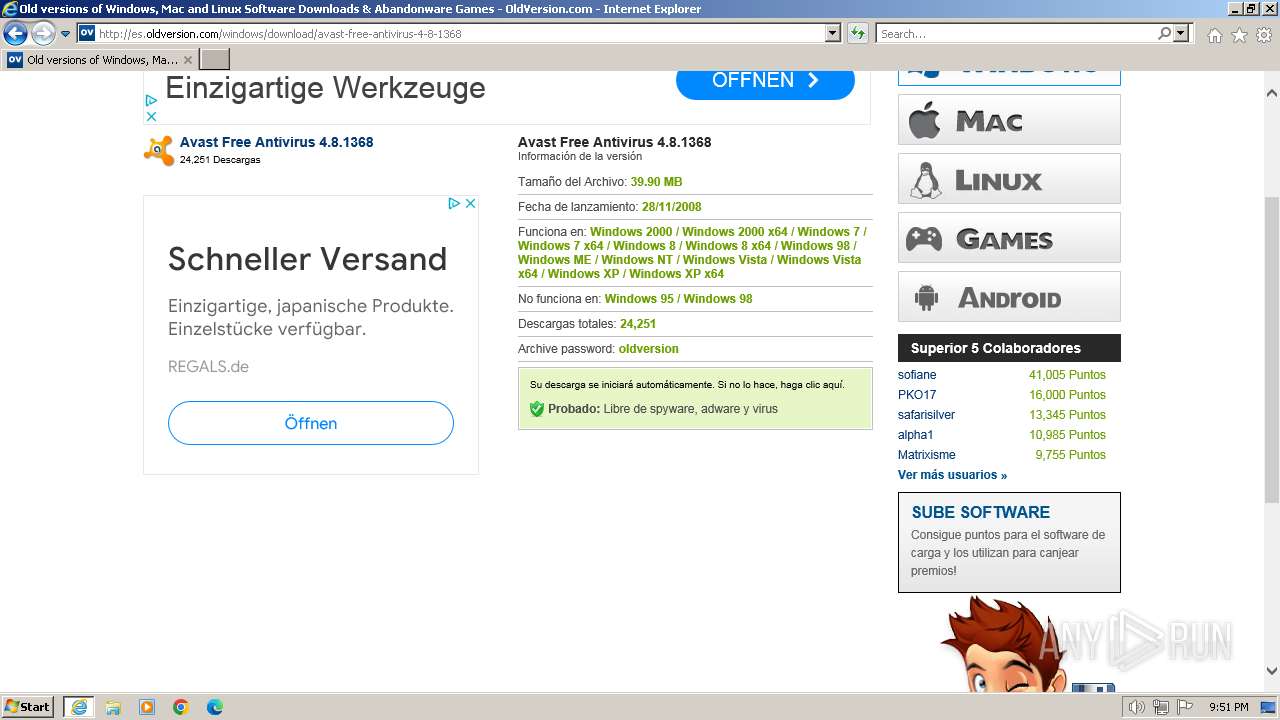Close the Schneller Versand ad
Image resolution: width=1280 pixels, height=720 pixels.
470,203
